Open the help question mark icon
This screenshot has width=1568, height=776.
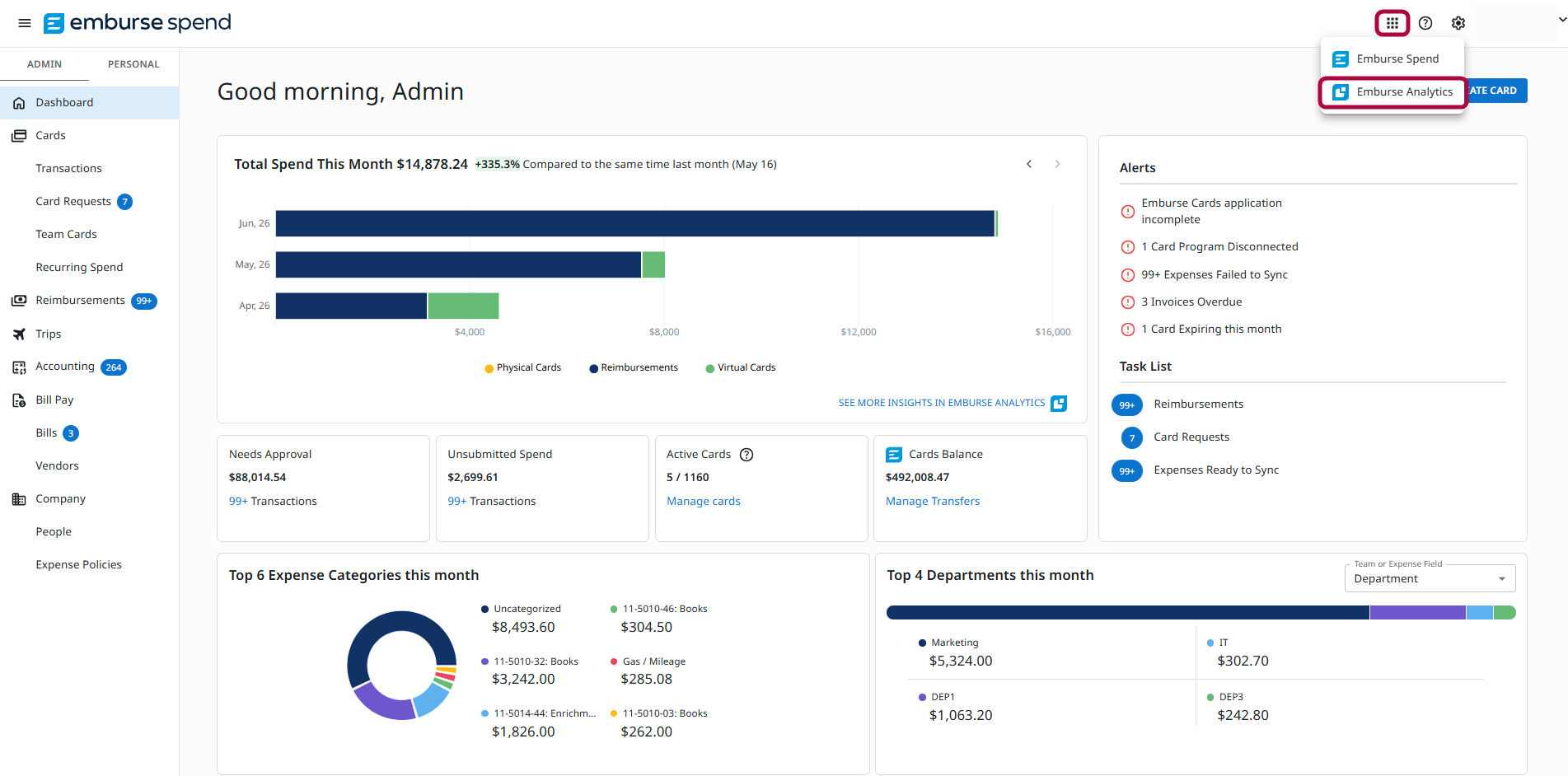click(1425, 23)
